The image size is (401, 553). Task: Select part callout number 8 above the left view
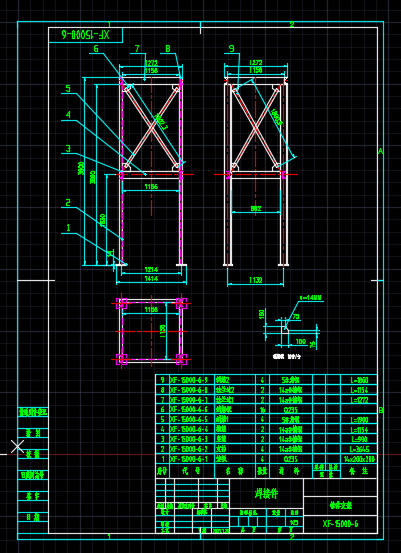point(168,48)
